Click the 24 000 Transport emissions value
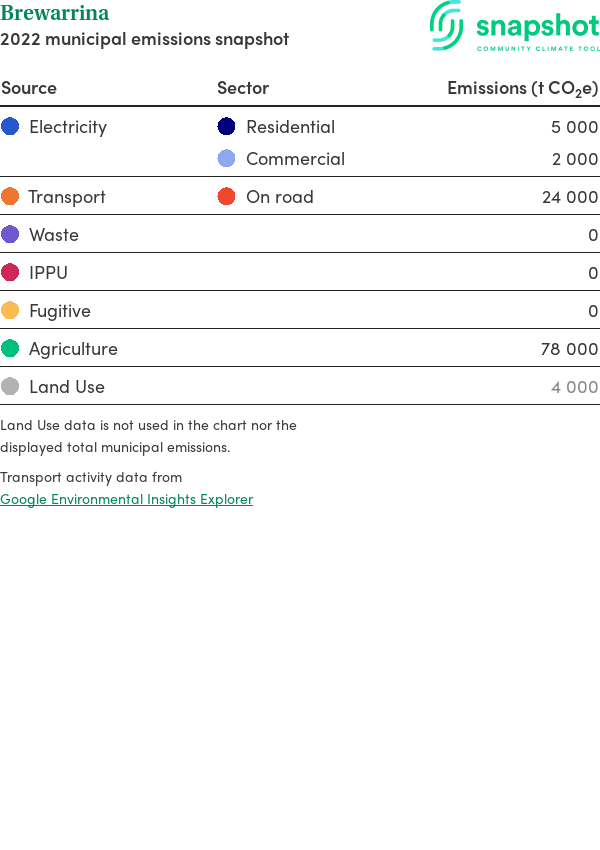Screen dimensions: 600x850 click(569, 196)
